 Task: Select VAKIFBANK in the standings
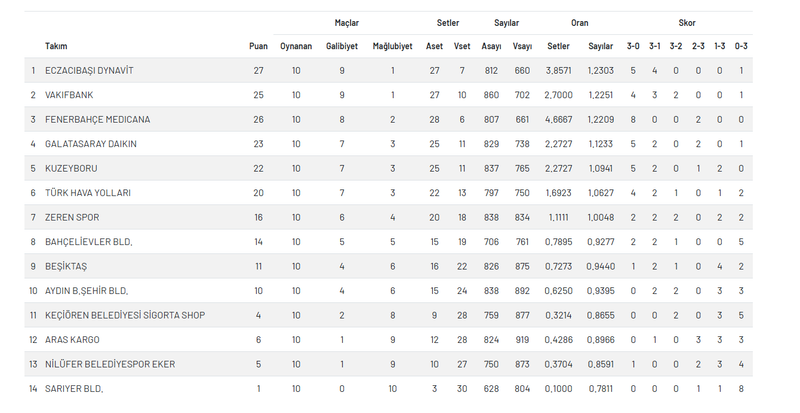coord(69,95)
